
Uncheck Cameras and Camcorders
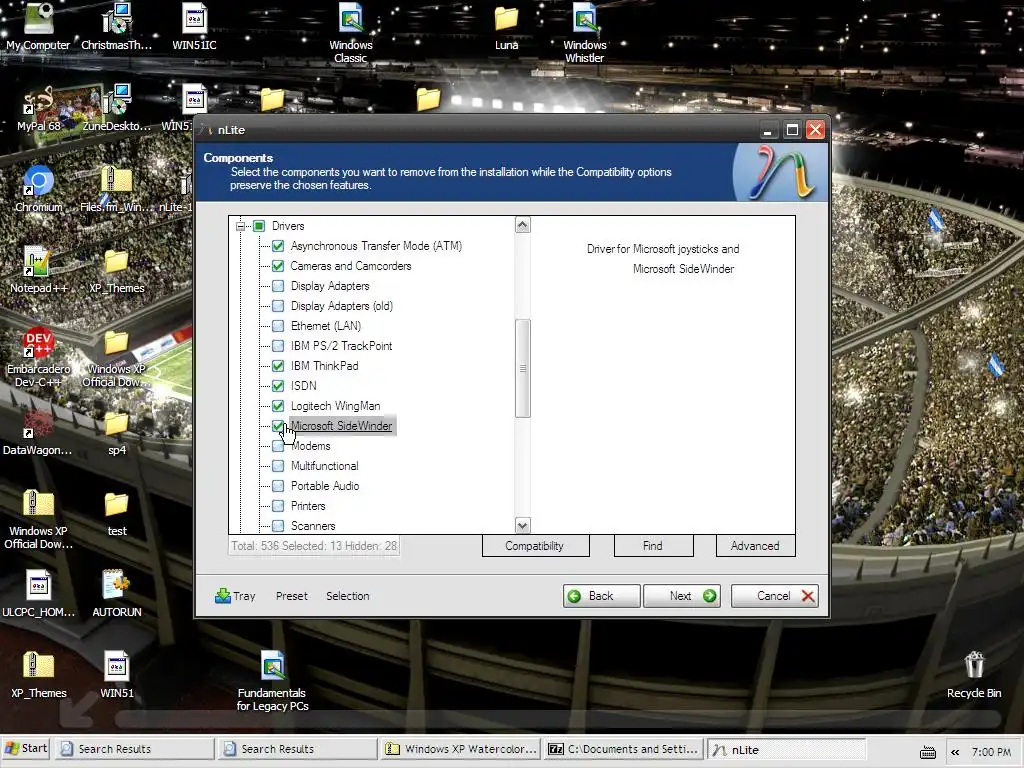tap(278, 266)
